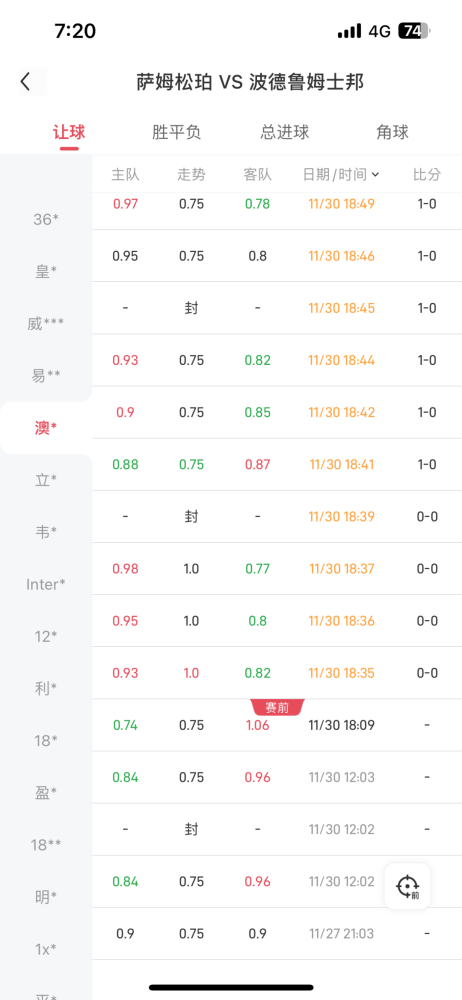Screen dimensions: 462x1000
Task: Tap the 主队 column header
Action: click(x=125, y=175)
